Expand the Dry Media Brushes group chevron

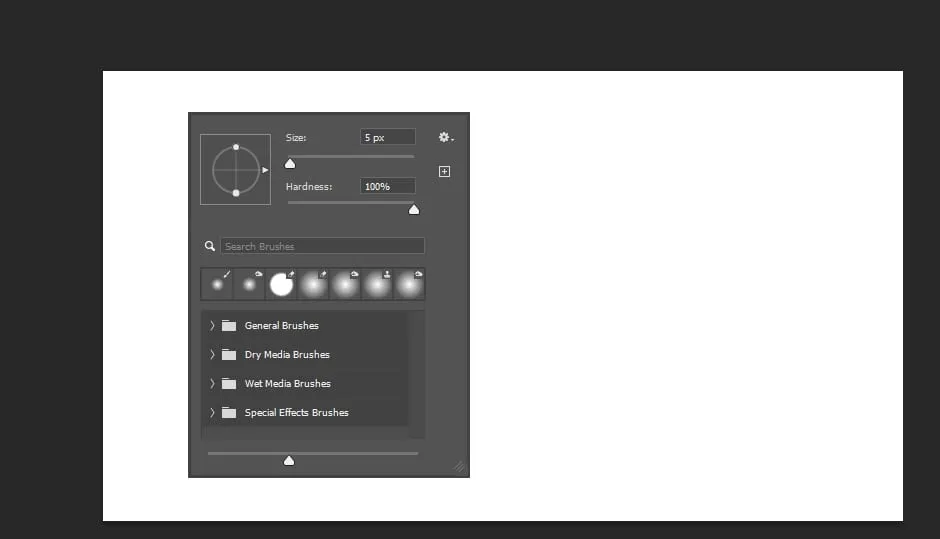point(212,354)
